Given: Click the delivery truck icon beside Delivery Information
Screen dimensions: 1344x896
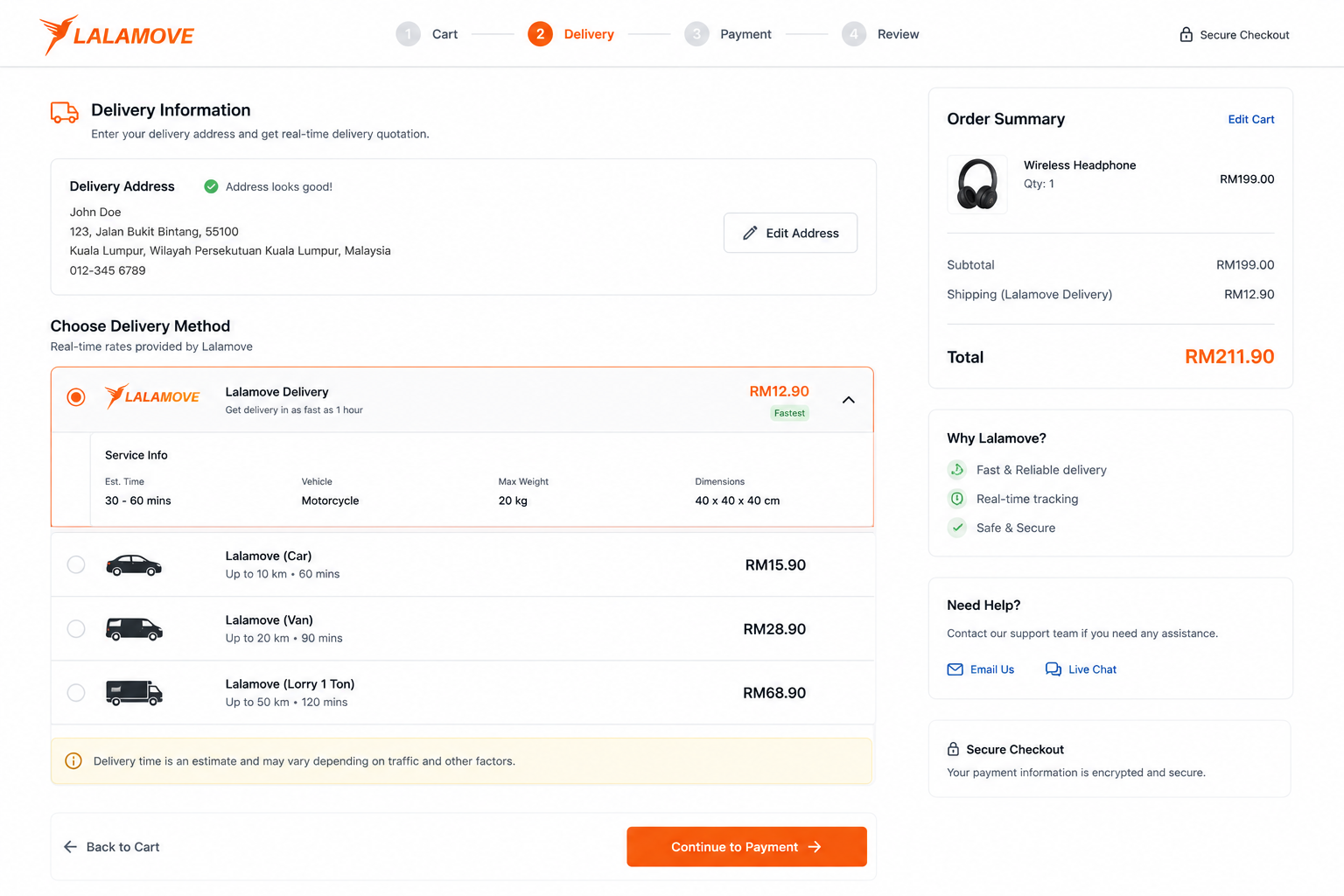Looking at the screenshot, I should 65,113.
